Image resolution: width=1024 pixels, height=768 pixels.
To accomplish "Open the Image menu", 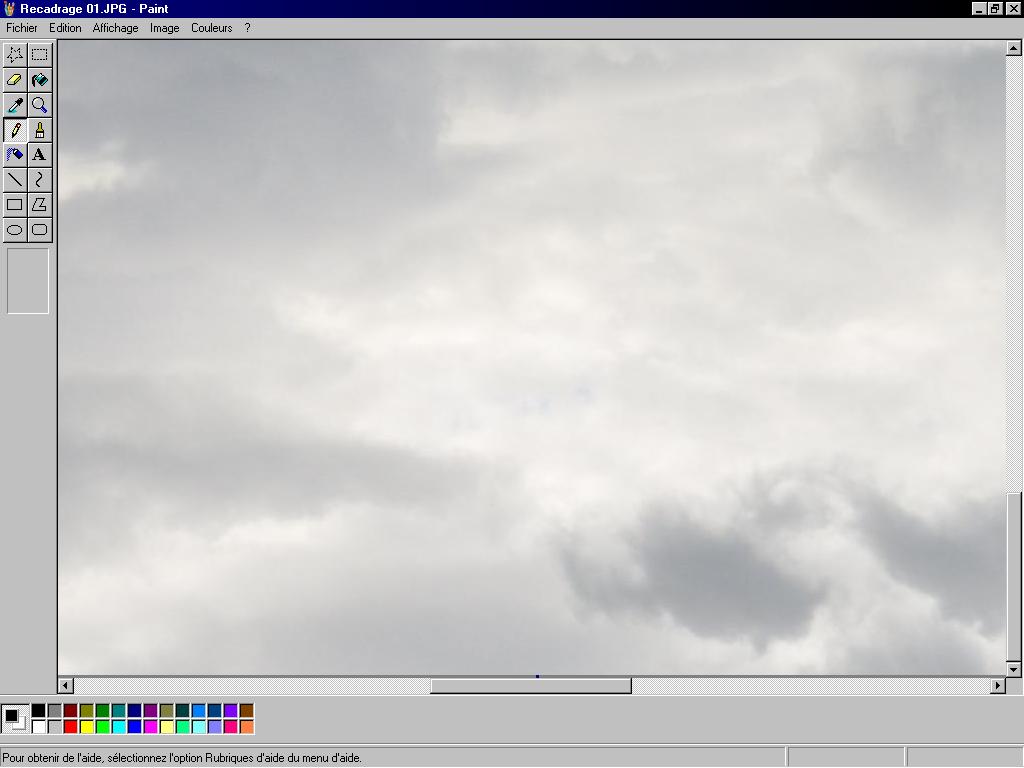I will point(165,28).
